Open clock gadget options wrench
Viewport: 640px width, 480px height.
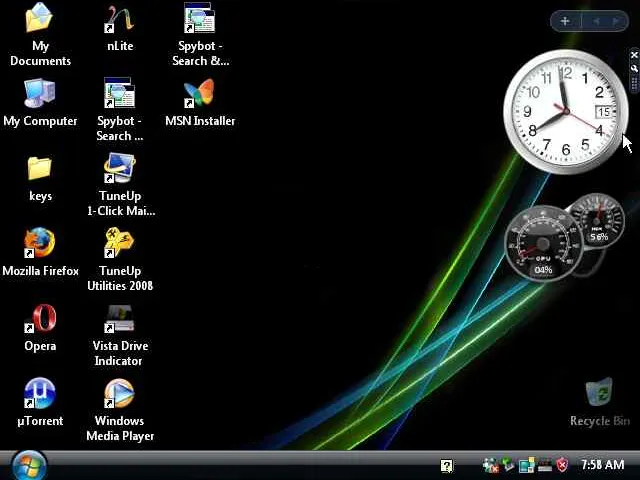(634, 68)
